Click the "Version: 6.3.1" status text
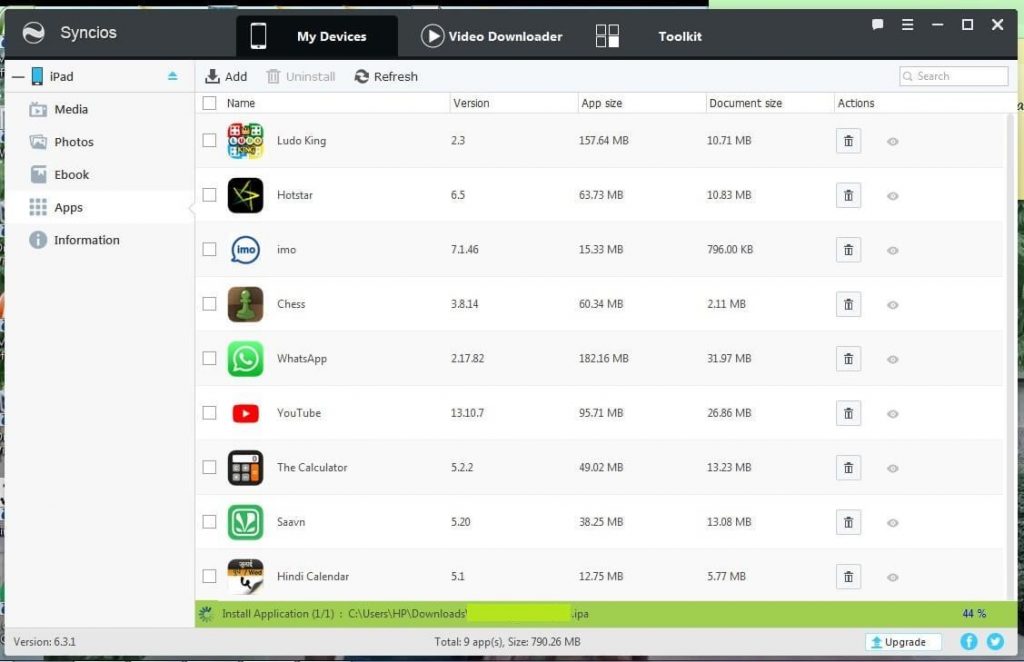Image resolution: width=1024 pixels, height=662 pixels. (x=44, y=642)
